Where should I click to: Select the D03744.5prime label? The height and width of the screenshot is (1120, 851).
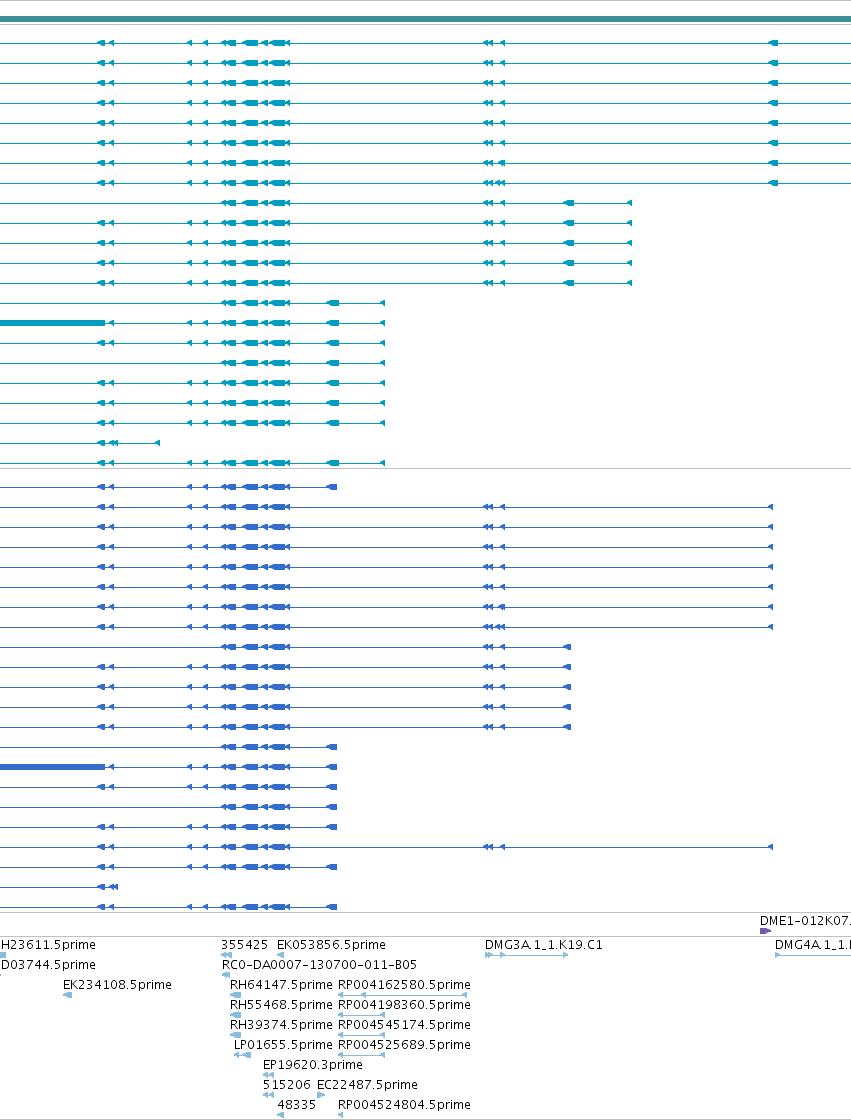point(48,964)
